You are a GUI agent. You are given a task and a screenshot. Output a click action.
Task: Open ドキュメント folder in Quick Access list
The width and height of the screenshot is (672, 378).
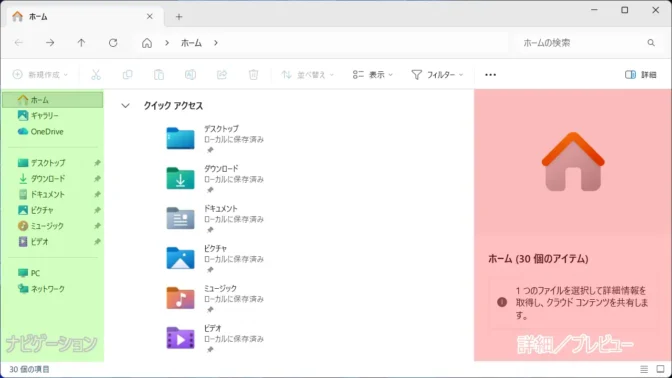(x=215, y=219)
